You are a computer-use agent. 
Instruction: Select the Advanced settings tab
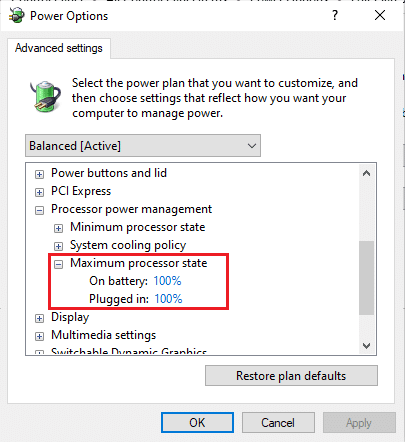pos(59,48)
